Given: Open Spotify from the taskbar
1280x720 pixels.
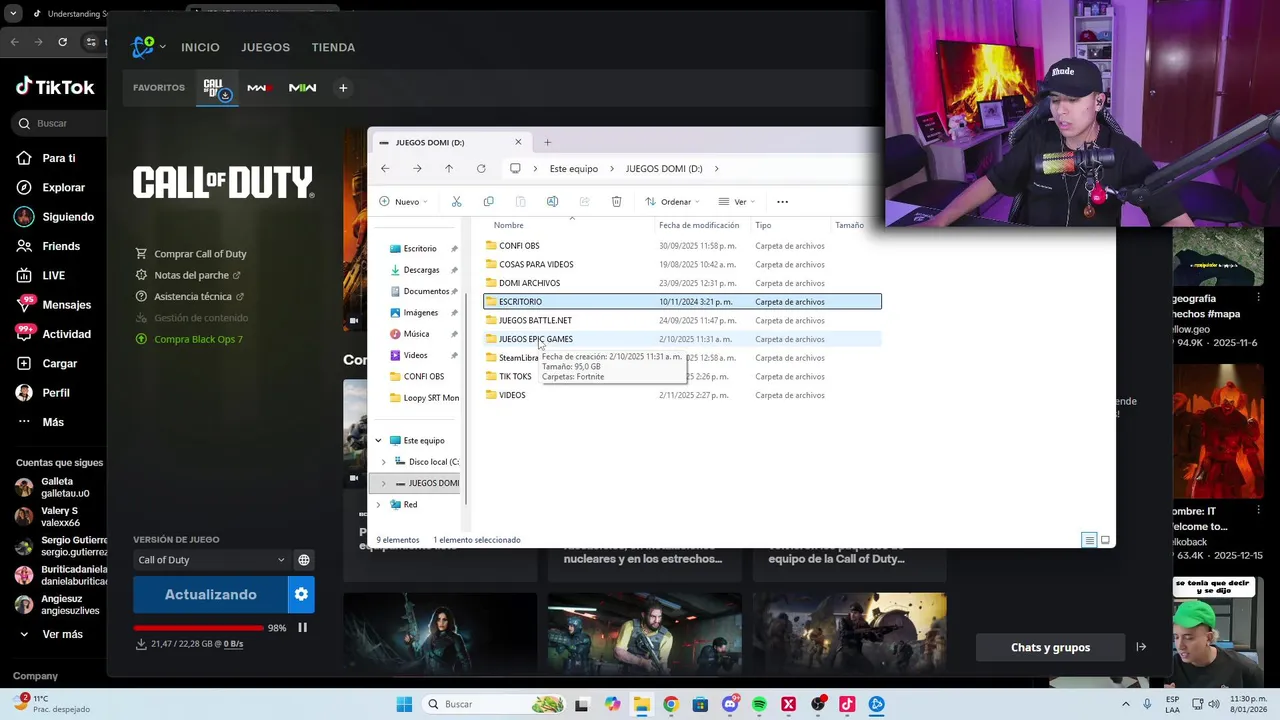Looking at the screenshot, I should (759, 704).
